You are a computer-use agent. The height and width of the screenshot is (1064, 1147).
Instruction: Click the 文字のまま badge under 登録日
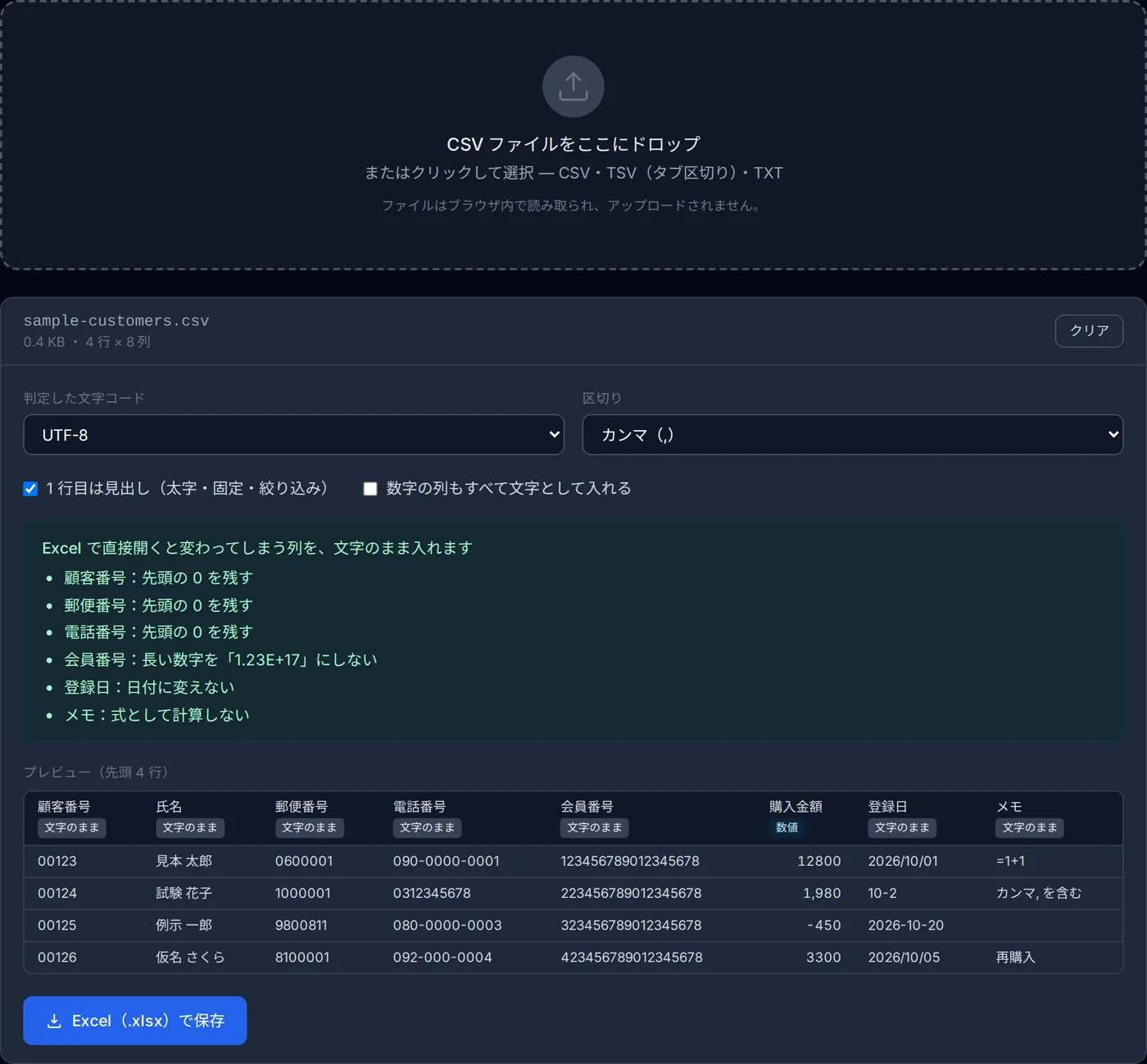point(902,828)
